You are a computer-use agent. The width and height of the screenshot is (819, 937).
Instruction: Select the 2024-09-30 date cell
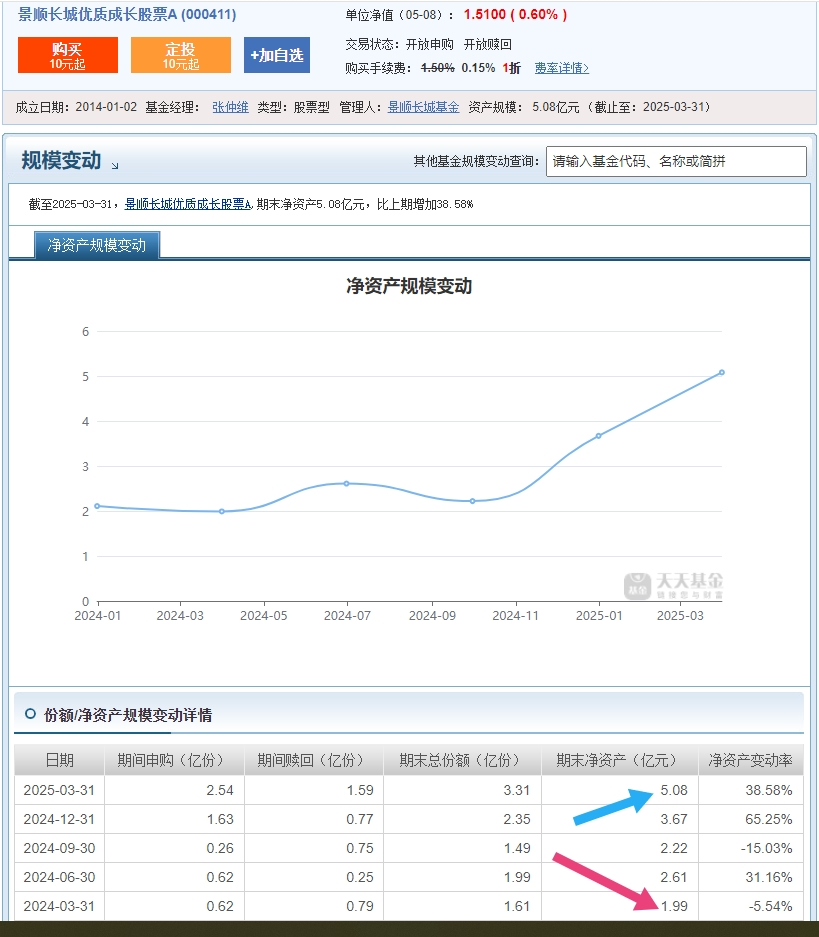pyautogui.click(x=59, y=848)
